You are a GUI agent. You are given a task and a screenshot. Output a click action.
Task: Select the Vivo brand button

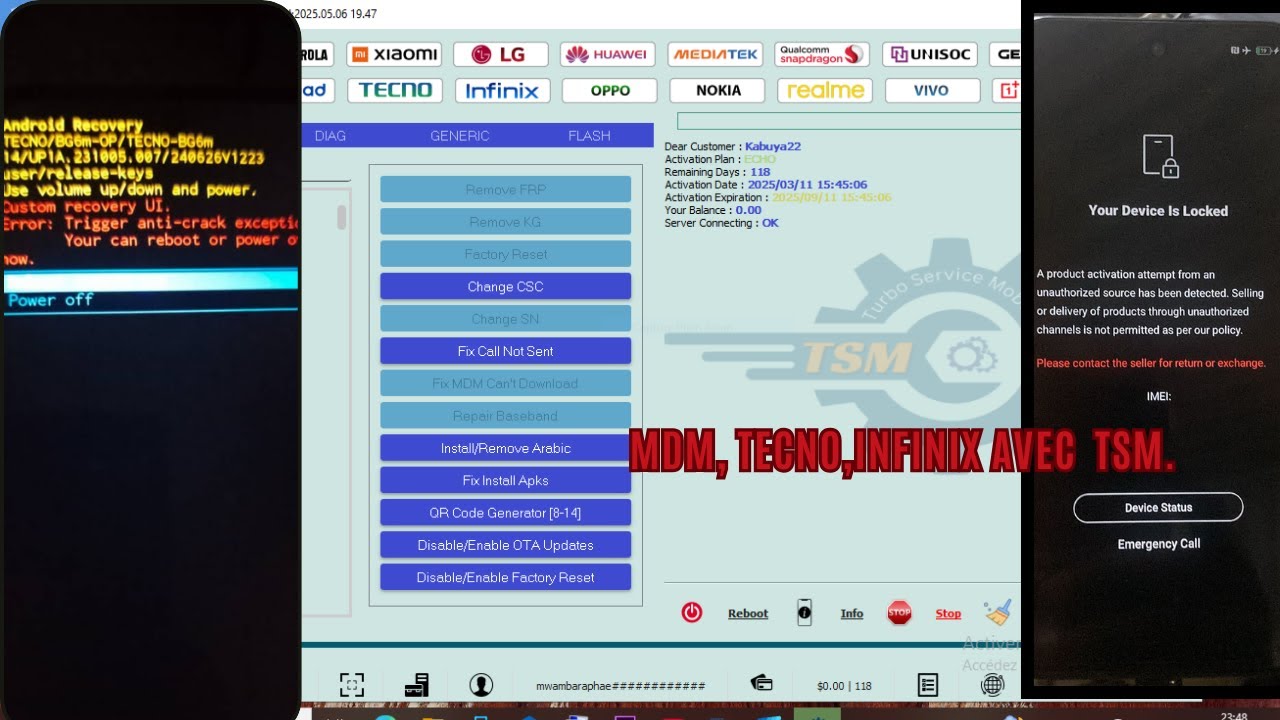click(931, 90)
